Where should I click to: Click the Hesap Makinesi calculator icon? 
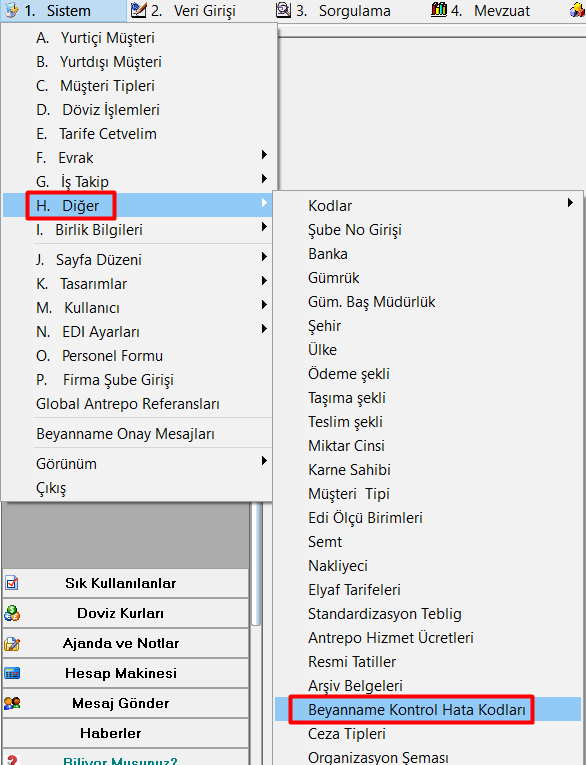tap(12, 673)
